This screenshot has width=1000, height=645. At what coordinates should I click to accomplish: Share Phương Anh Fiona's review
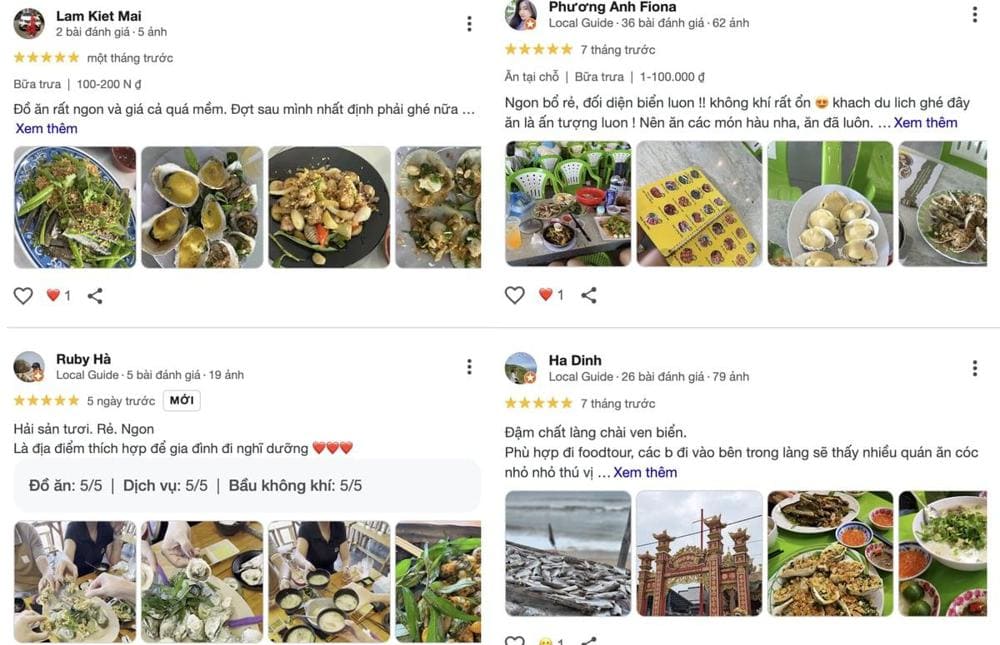(x=589, y=295)
